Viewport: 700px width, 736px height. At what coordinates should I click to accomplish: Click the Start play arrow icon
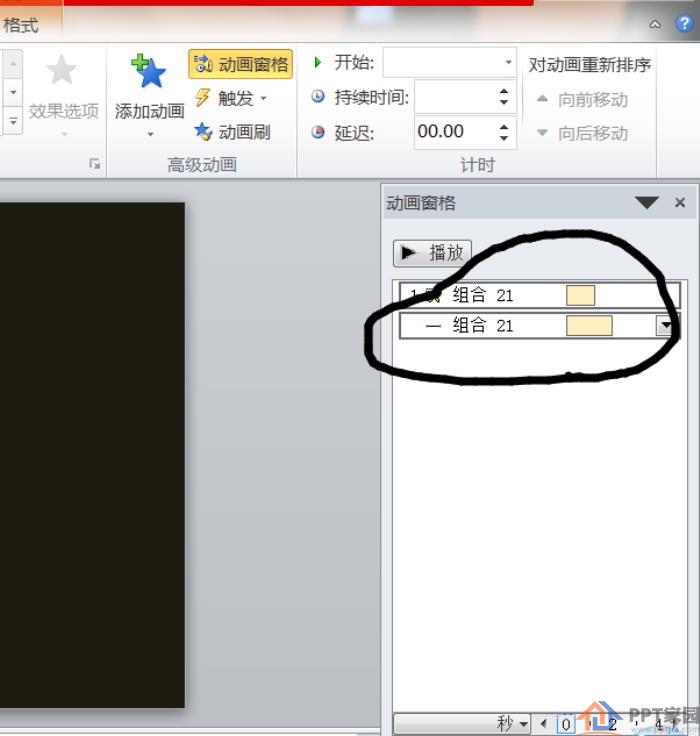318,62
